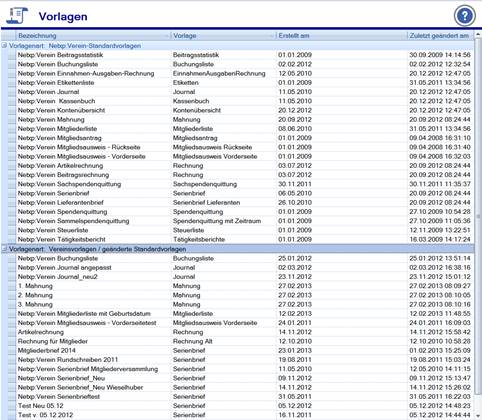
Task: Click row selector of Nebp.Verein Serienbrief_Neu Wieselhuber
Action: (x=12, y=387)
